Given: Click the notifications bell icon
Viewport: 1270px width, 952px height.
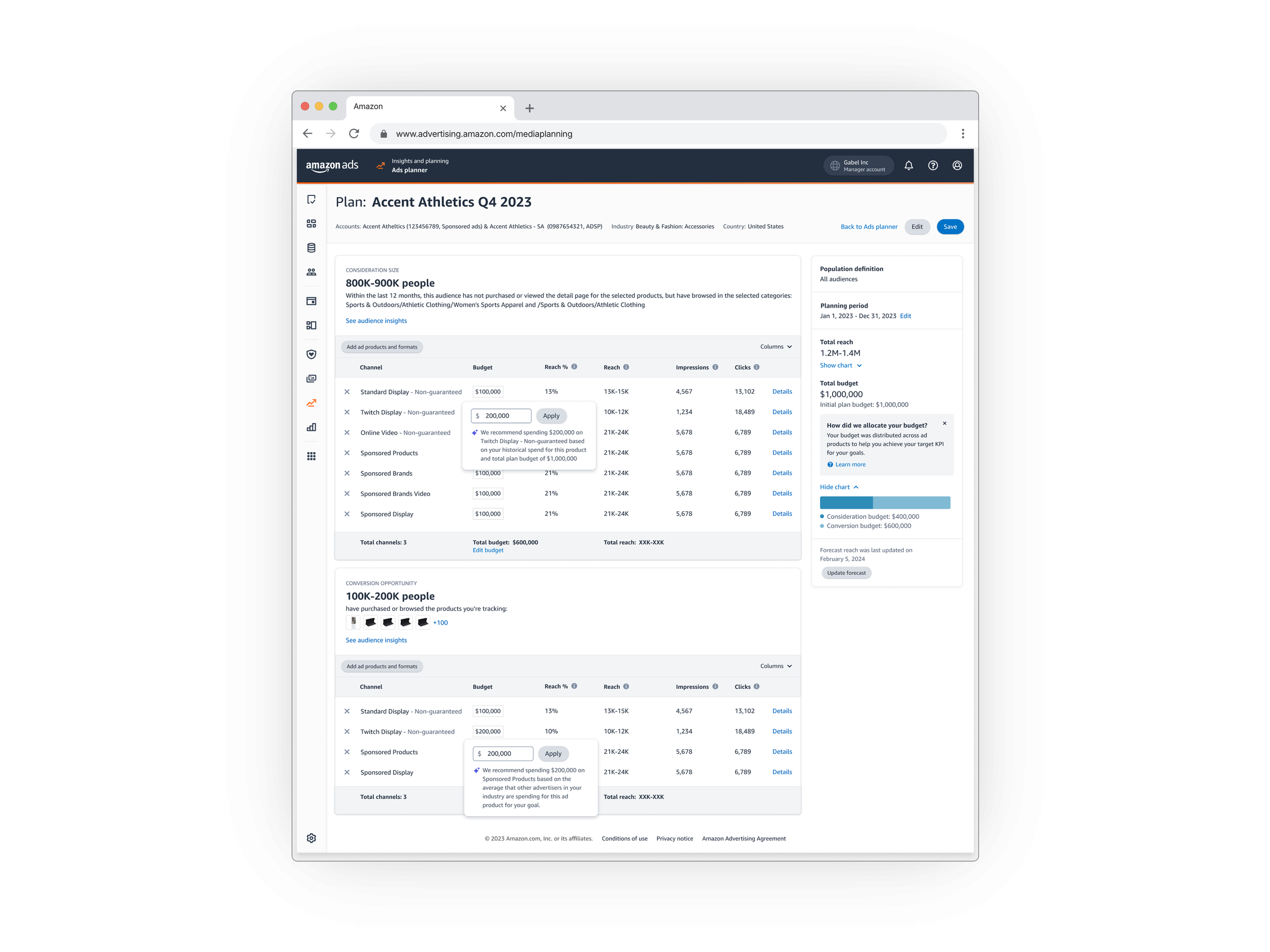Looking at the screenshot, I should (x=908, y=165).
